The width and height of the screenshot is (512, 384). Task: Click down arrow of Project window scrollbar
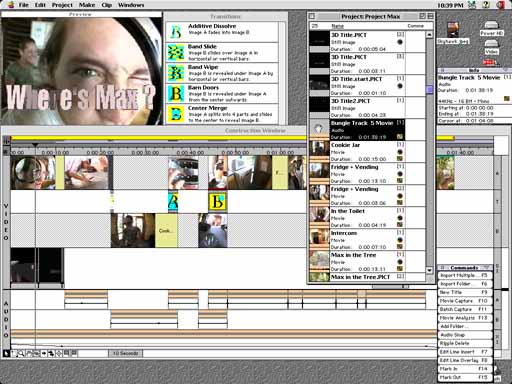(429, 270)
